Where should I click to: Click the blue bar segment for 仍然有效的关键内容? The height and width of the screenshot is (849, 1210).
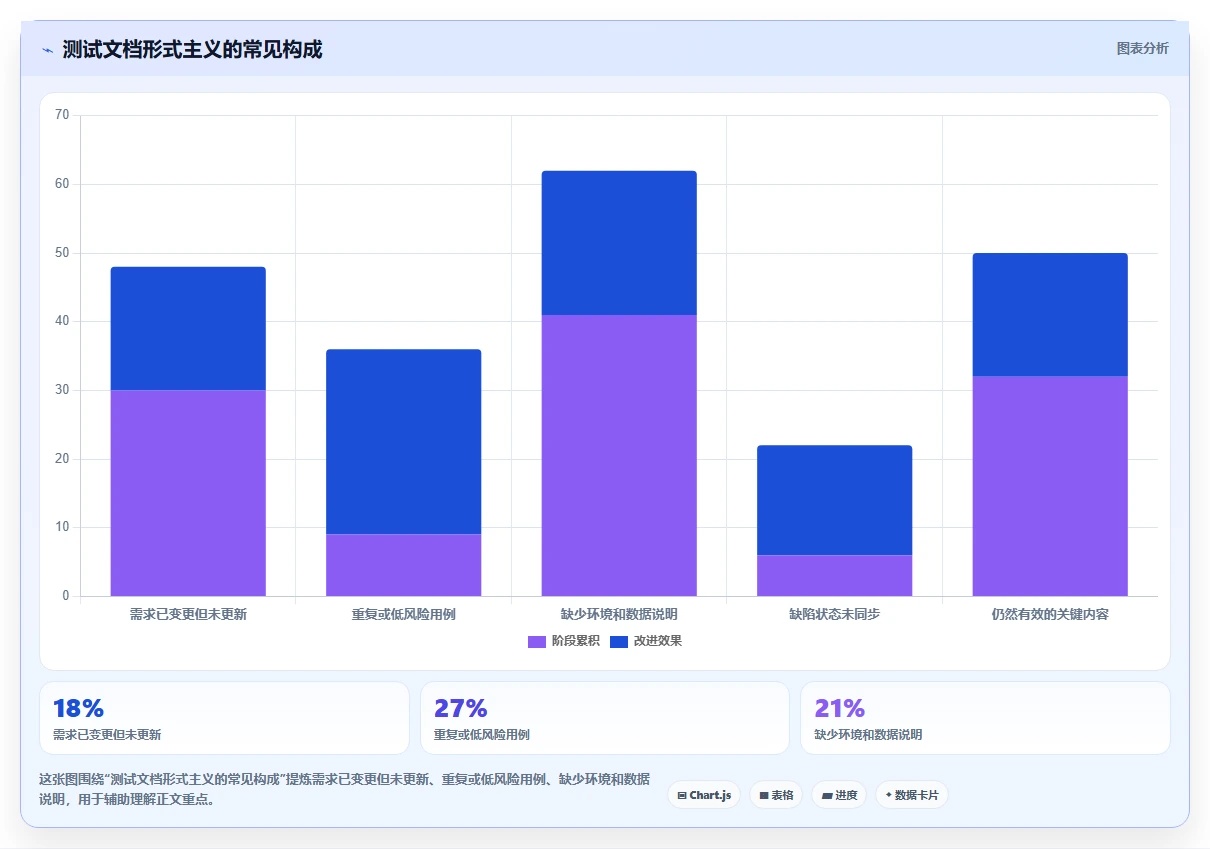(x=1050, y=315)
